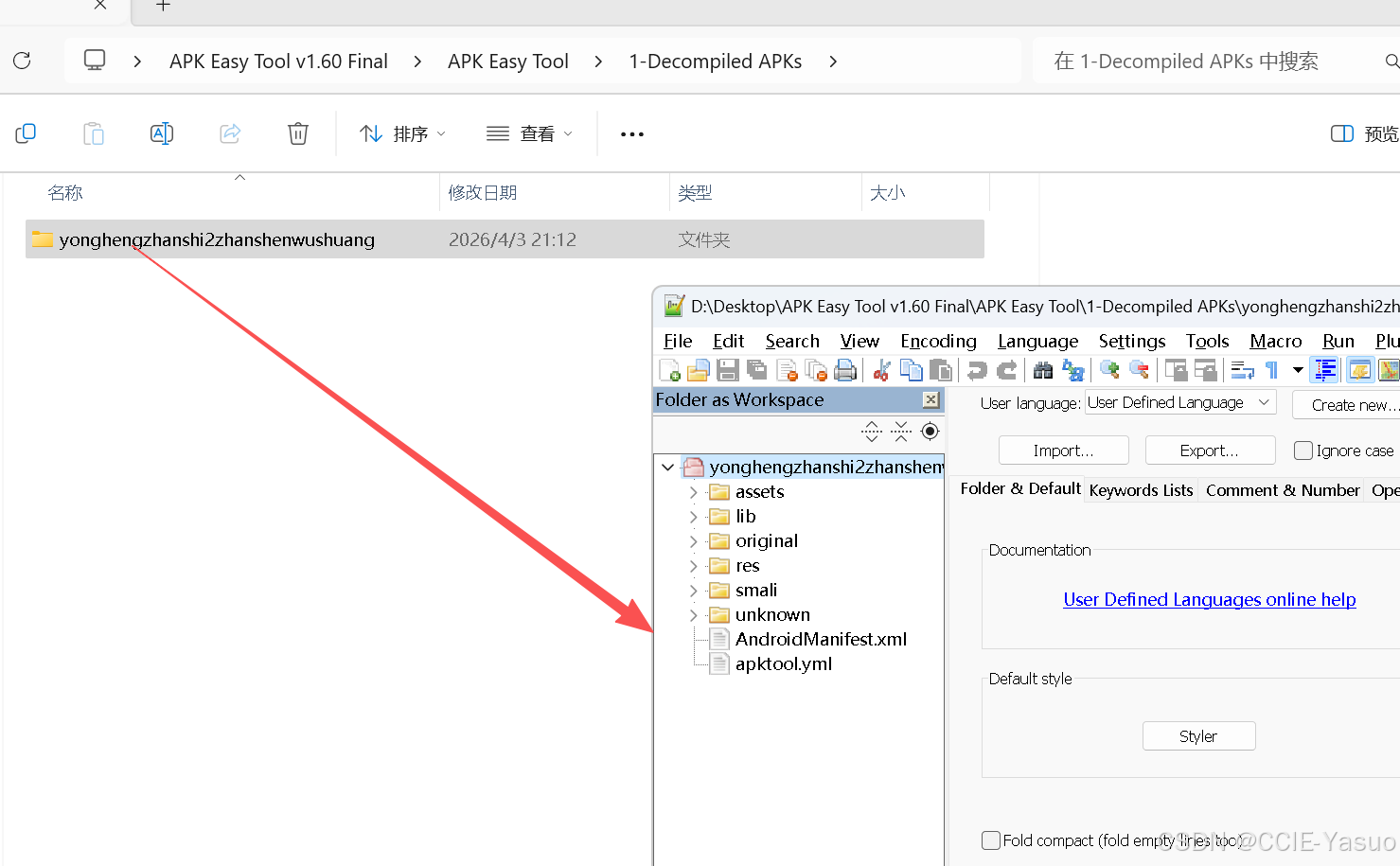Click the Styler button

[1198, 736]
